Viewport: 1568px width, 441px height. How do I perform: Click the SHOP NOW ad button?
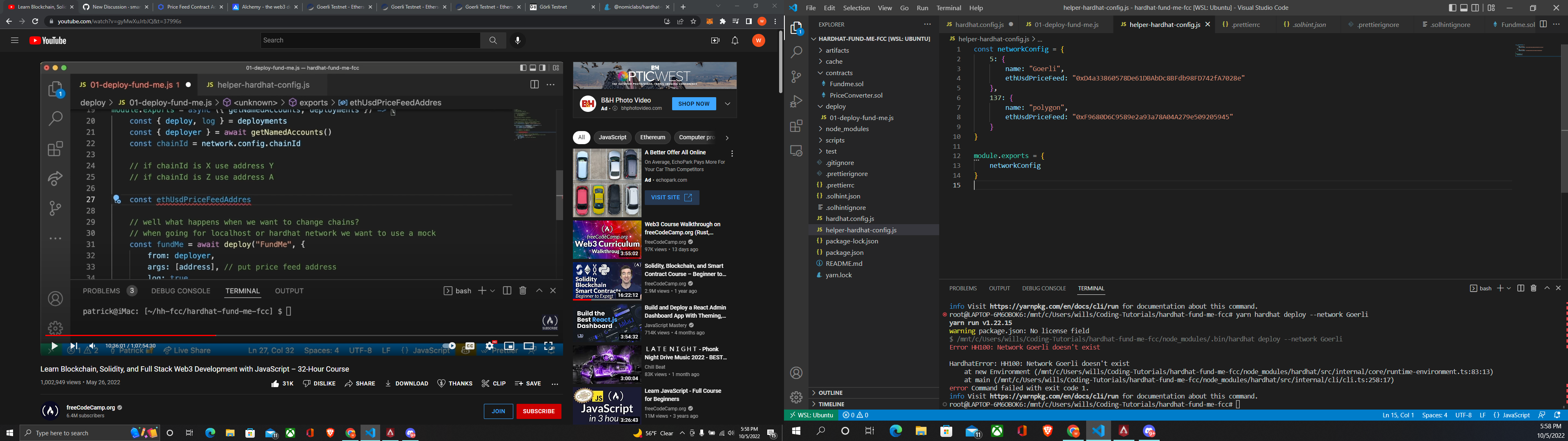point(694,104)
